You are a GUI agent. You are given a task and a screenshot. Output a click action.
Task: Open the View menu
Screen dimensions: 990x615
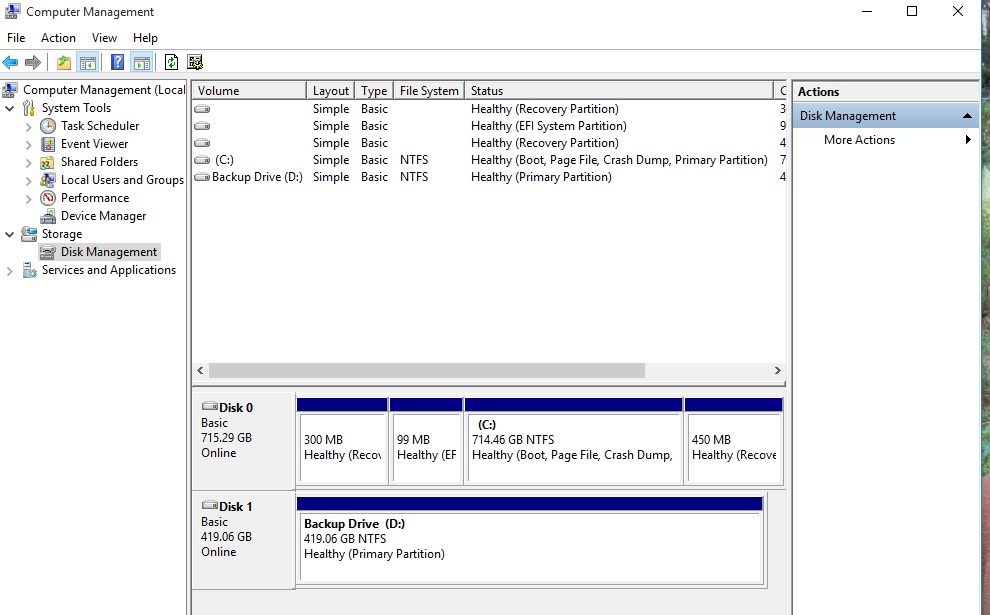[x=104, y=38]
